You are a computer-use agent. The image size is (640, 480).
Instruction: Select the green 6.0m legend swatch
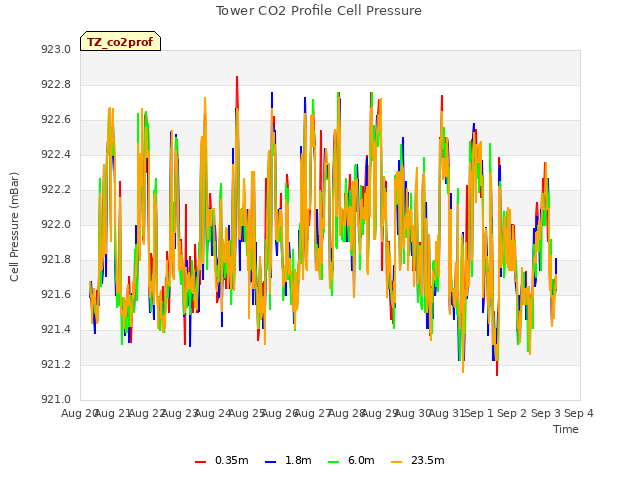point(333,461)
